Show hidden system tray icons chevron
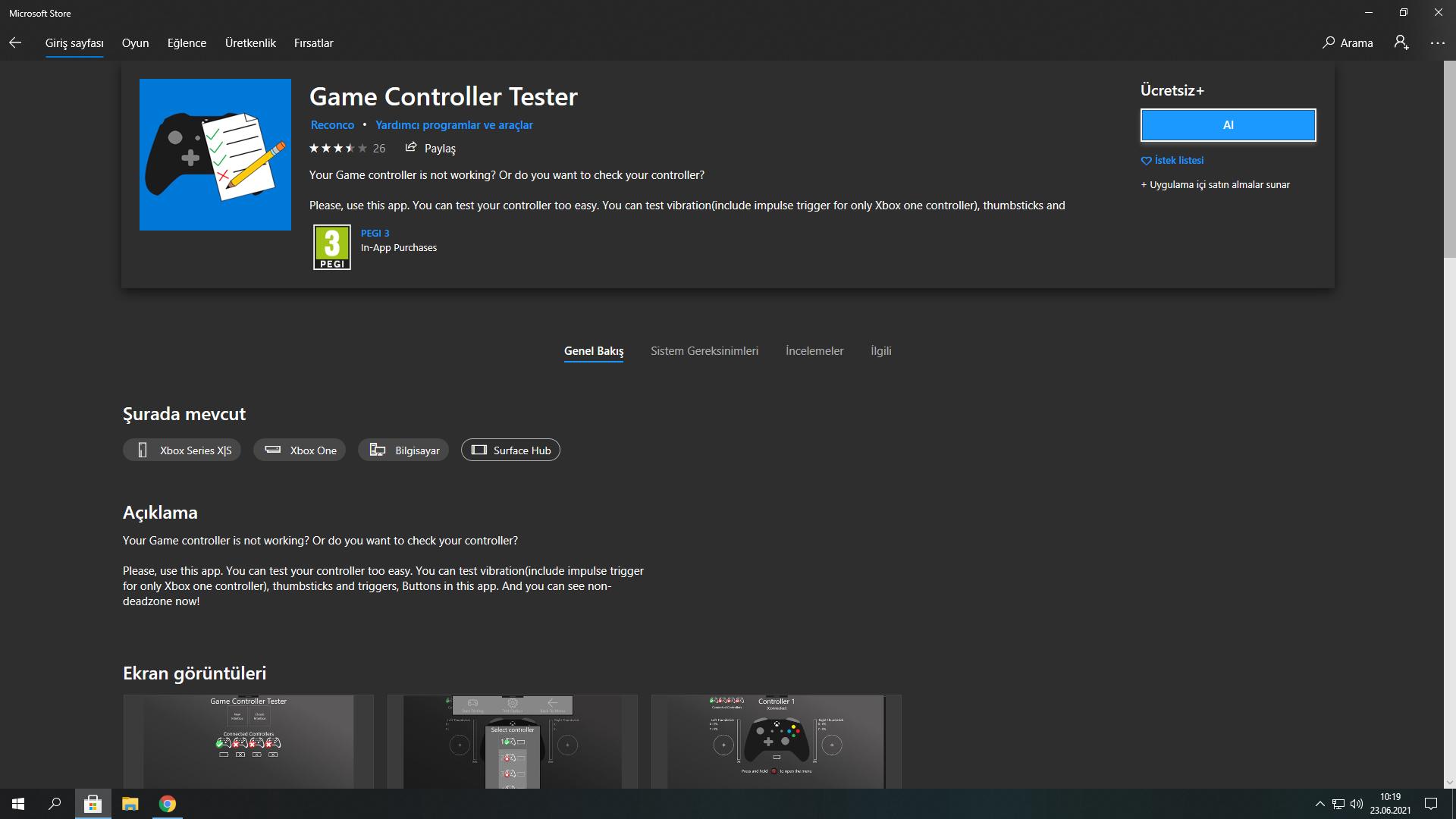This screenshot has height=819, width=1456. pyautogui.click(x=1319, y=804)
